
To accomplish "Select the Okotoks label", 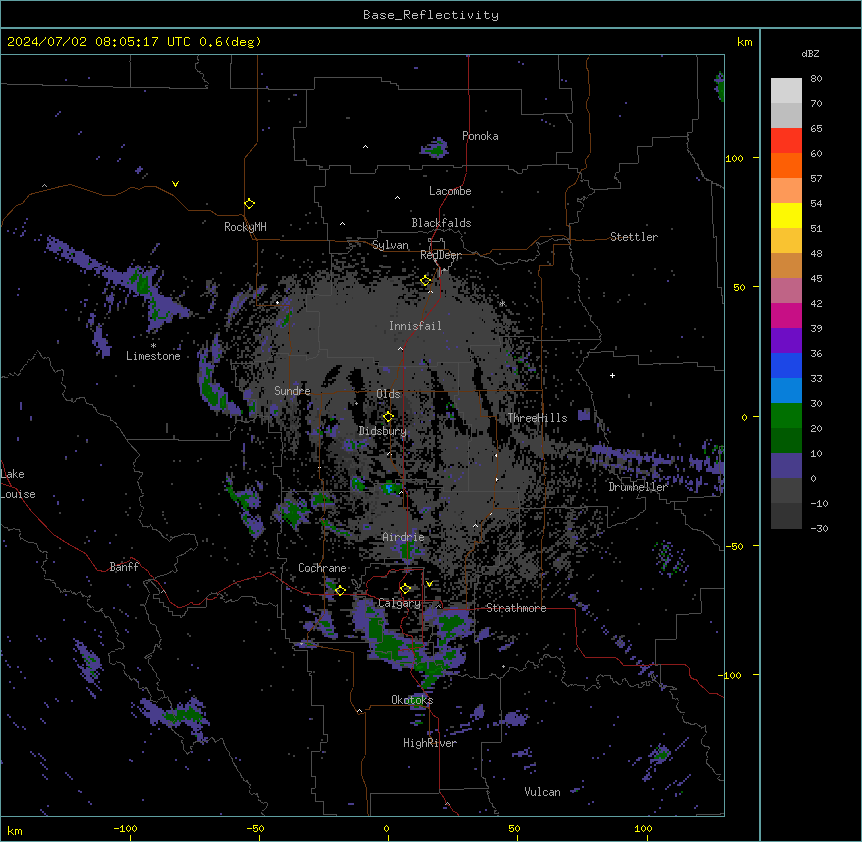I will point(412,700).
